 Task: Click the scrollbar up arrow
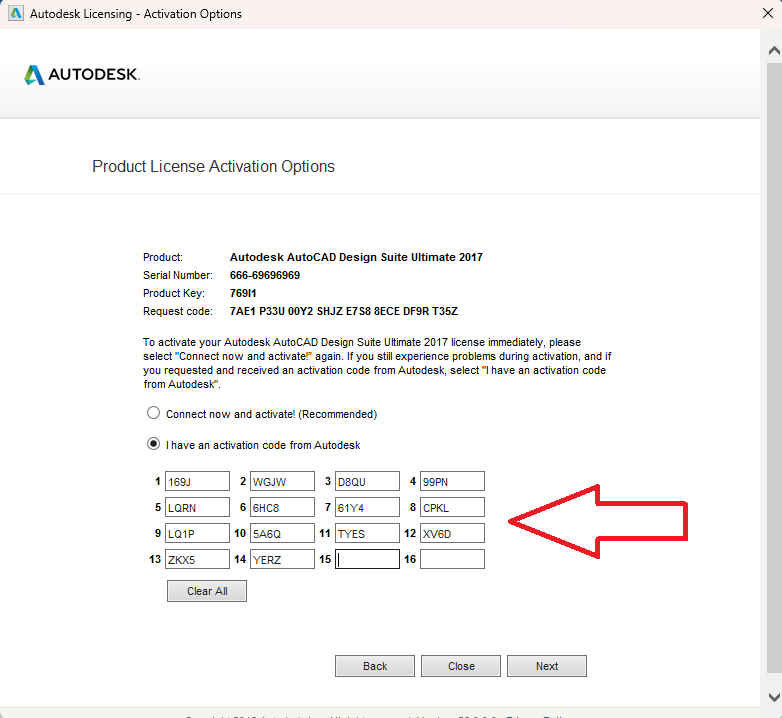774,50
